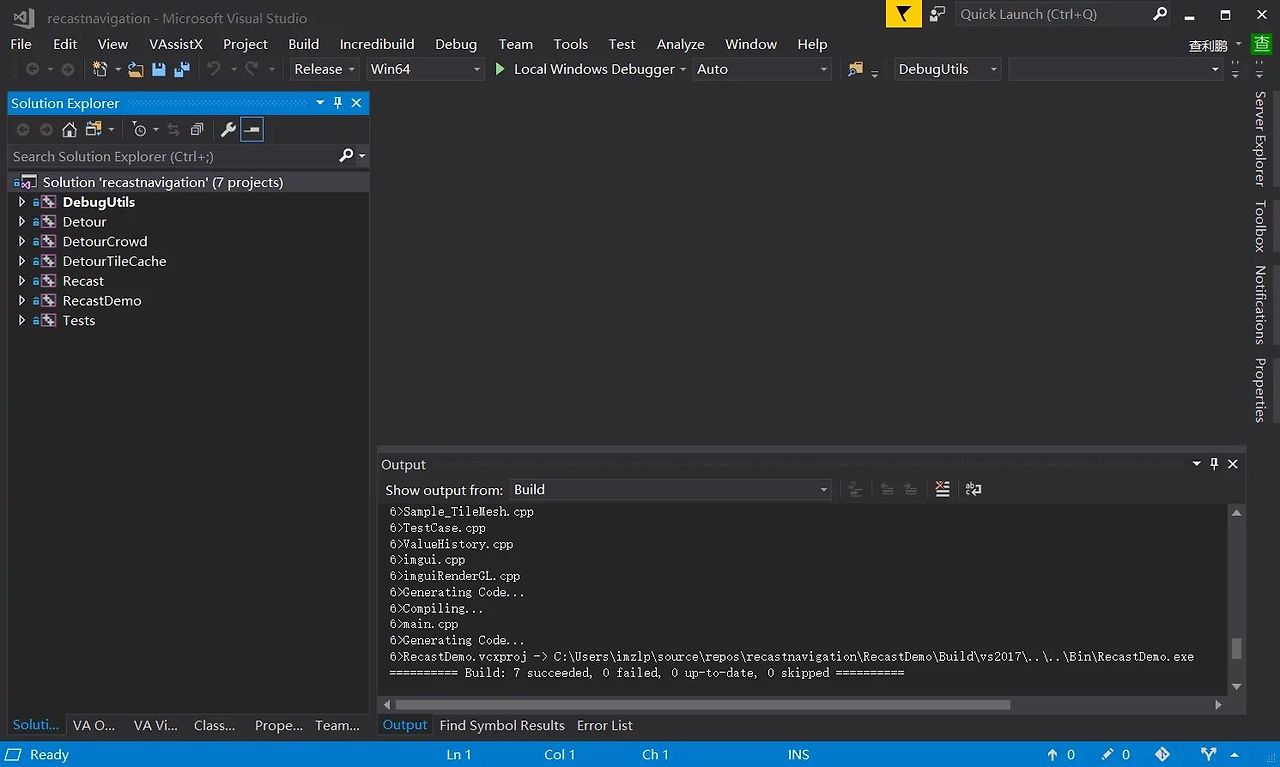
Task: Click the Quick Launch magnifier icon
Action: pyautogui.click(x=1160, y=14)
